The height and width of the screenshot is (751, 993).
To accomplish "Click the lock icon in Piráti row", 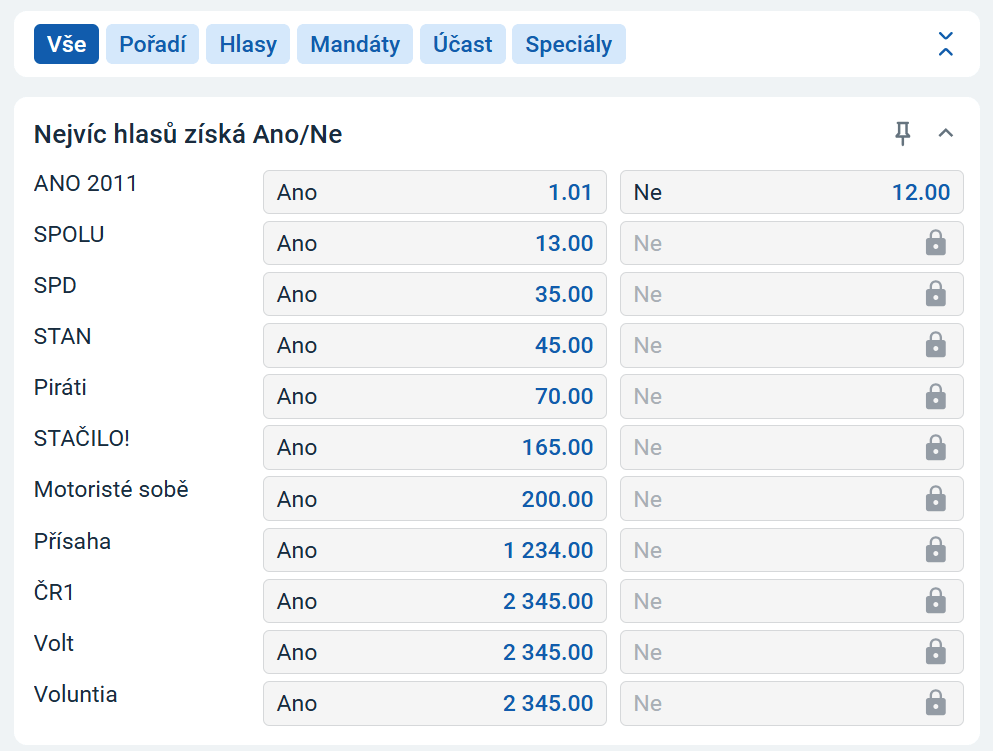I will (x=935, y=396).
